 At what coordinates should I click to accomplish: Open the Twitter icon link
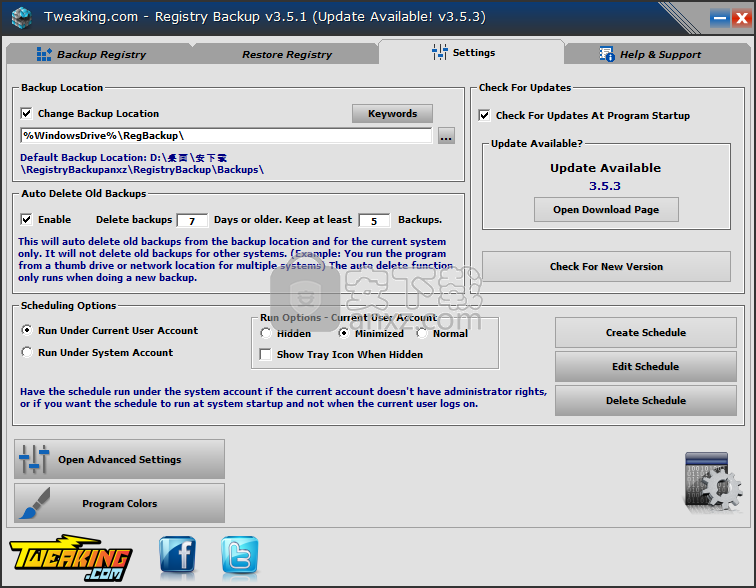coord(240,555)
